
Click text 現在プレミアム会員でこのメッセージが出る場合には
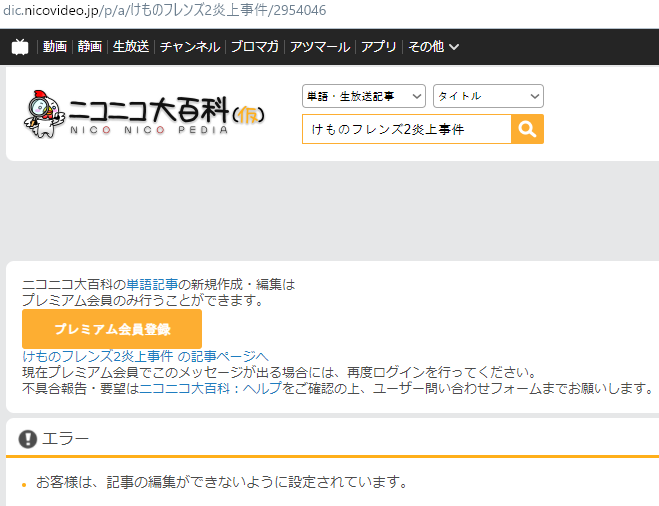pyautogui.click(x=180, y=372)
